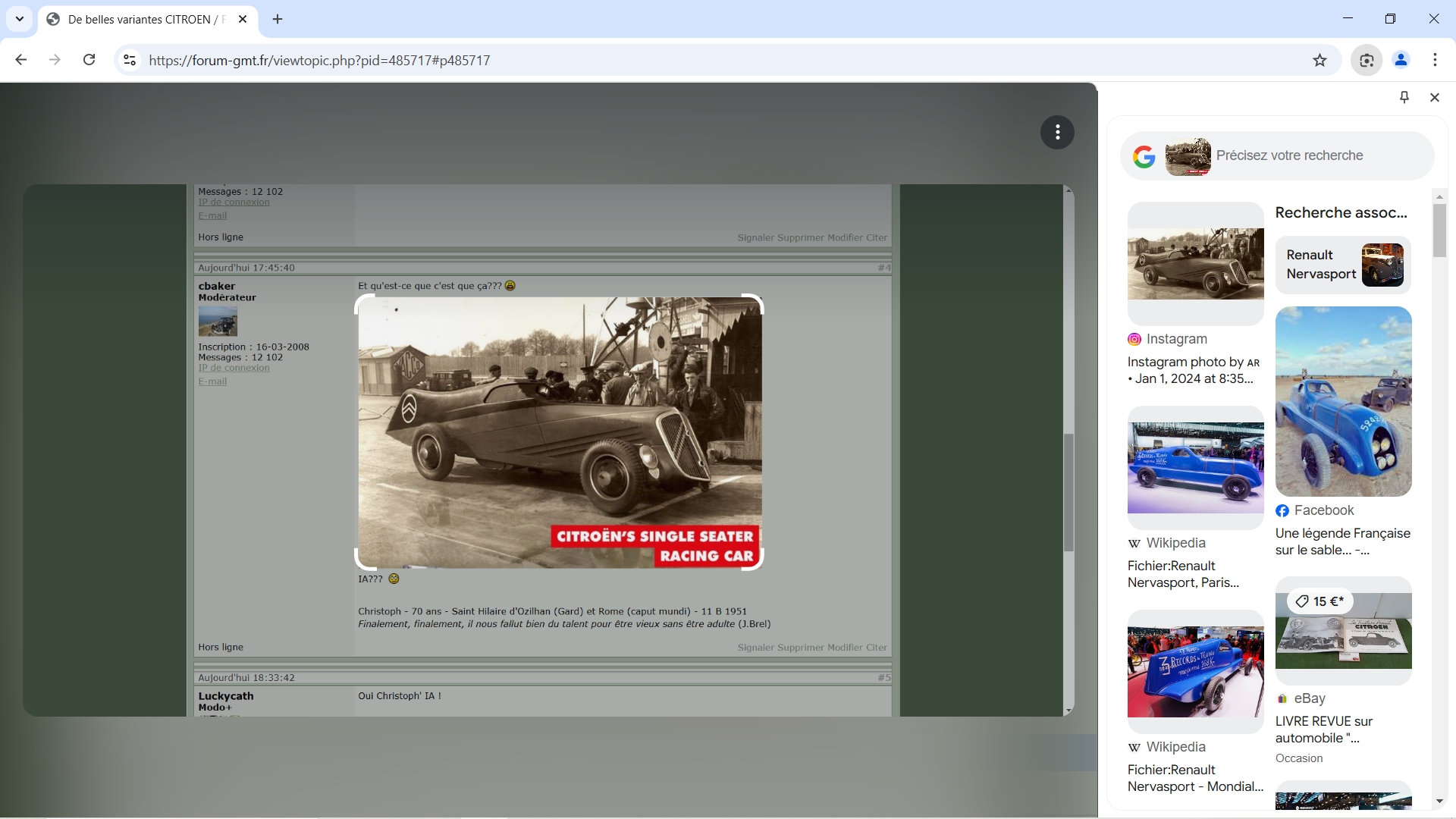The image size is (1456, 819).
Task: Open the Lens overlay three-dot menu
Action: pos(1057,133)
